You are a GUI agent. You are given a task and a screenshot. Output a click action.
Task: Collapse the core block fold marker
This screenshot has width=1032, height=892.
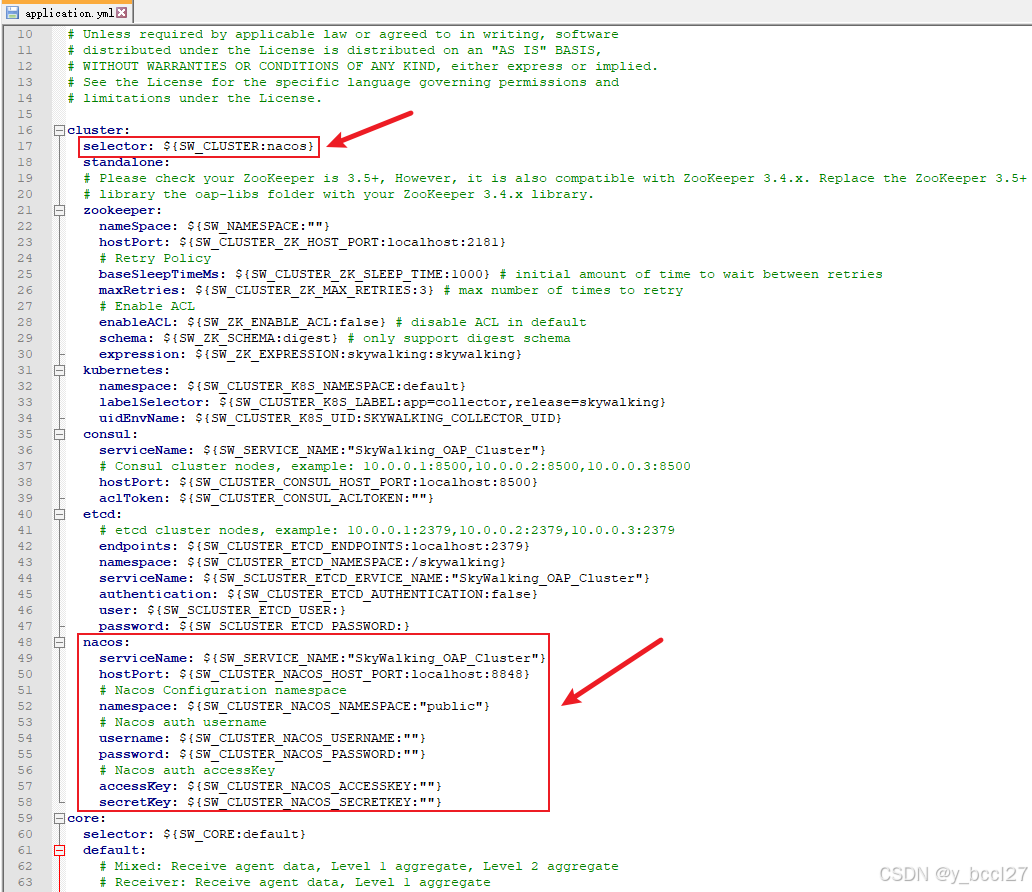(59, 819)
